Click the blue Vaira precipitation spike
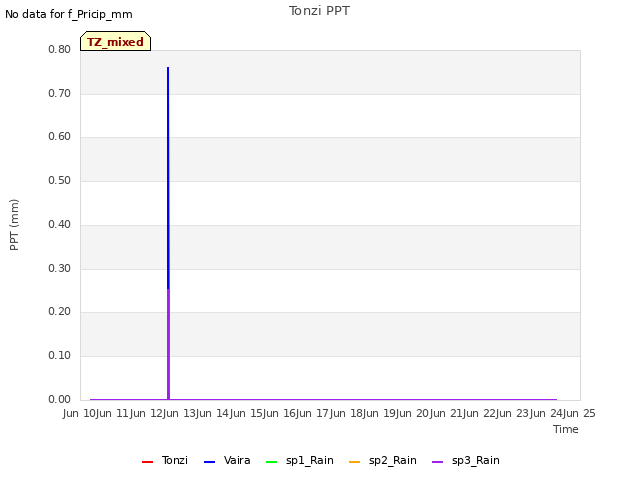 coord(168,176)
